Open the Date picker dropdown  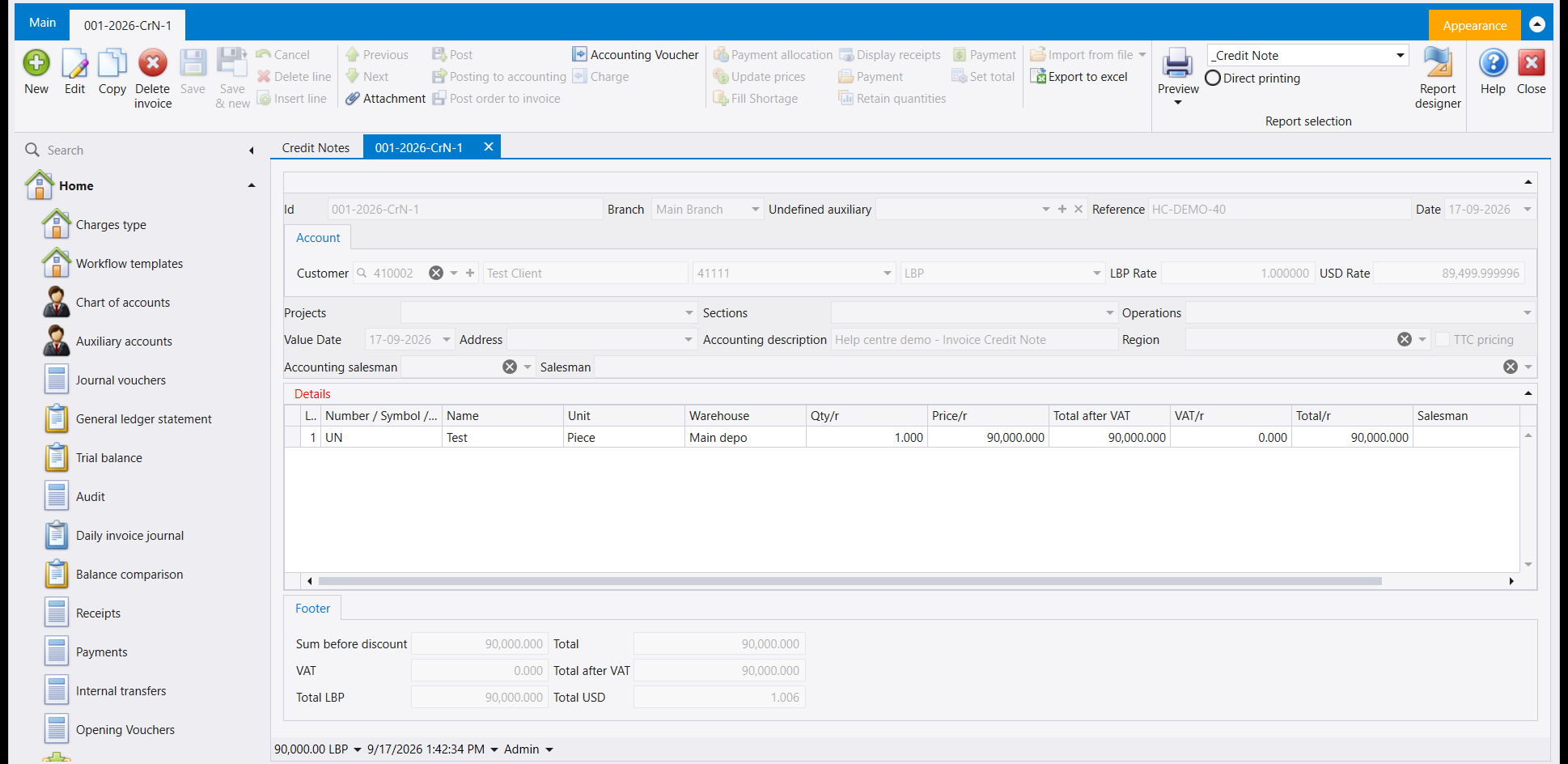[1527, 210]
